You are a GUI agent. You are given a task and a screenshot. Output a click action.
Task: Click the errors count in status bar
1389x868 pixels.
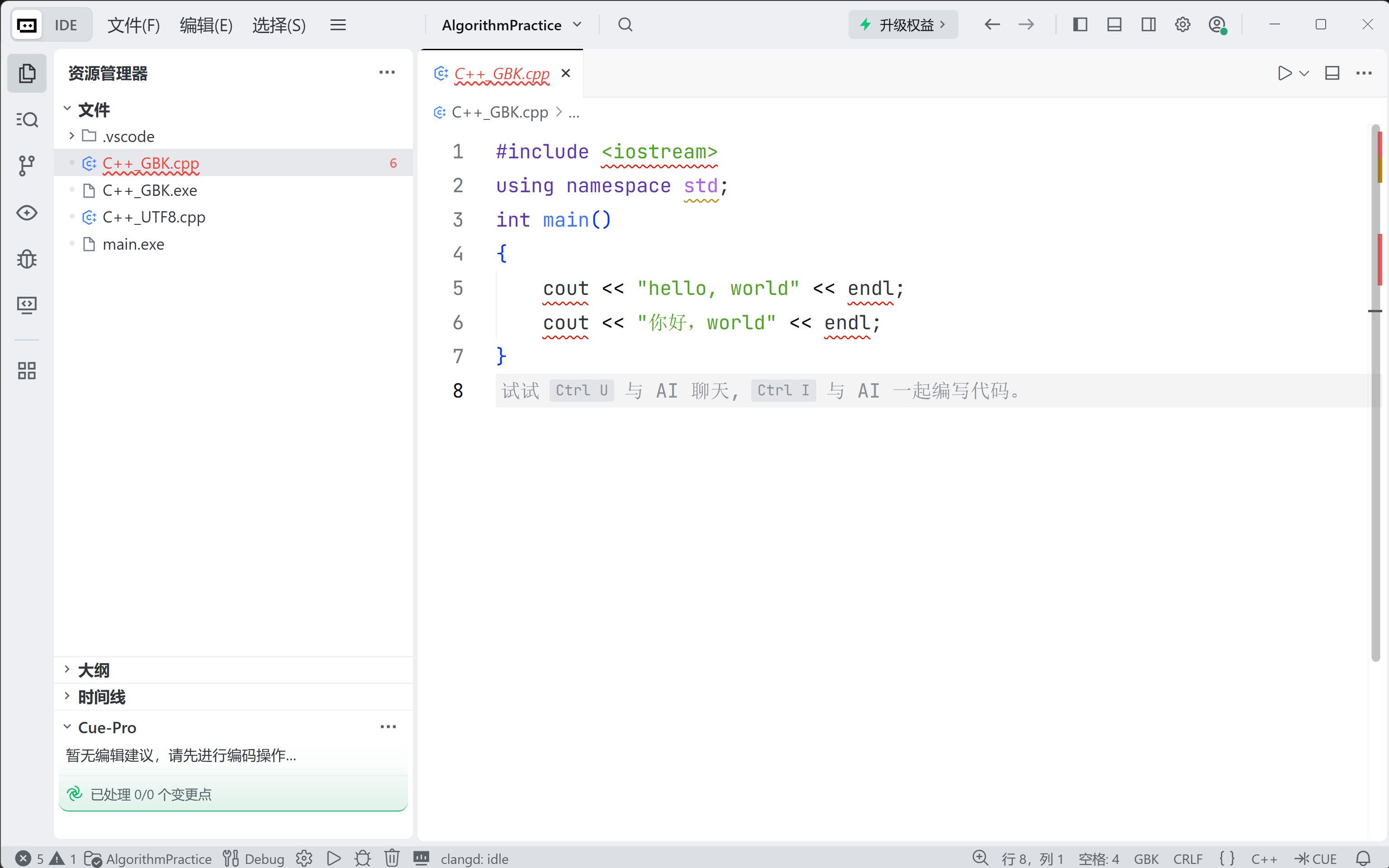pyautogui.click(x=30, y=859)
